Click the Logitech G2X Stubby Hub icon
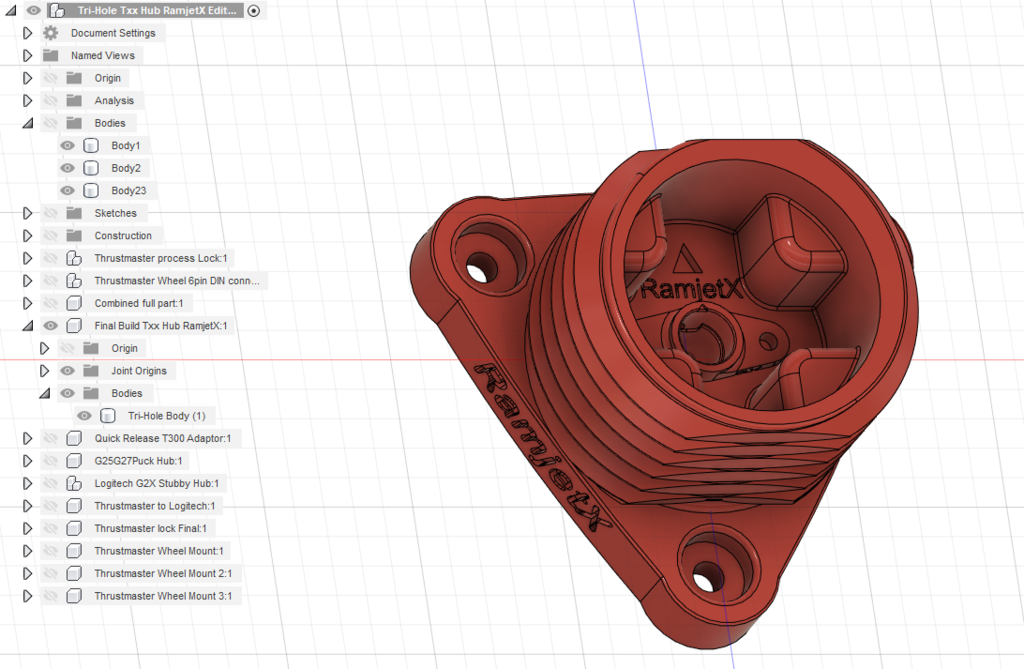The height and width of the screenshot is (669, 1024). click(74, 483)
